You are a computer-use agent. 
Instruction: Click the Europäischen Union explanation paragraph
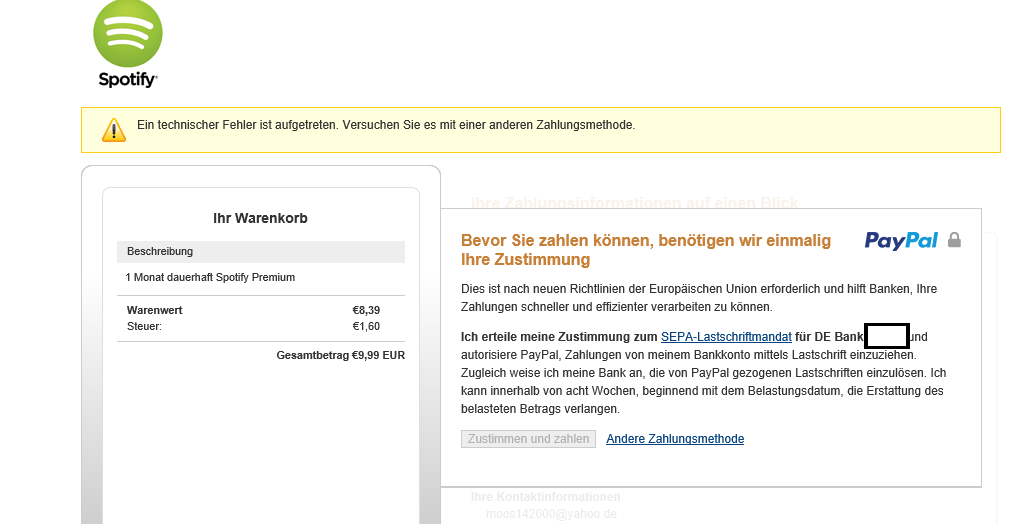(699, 298)
